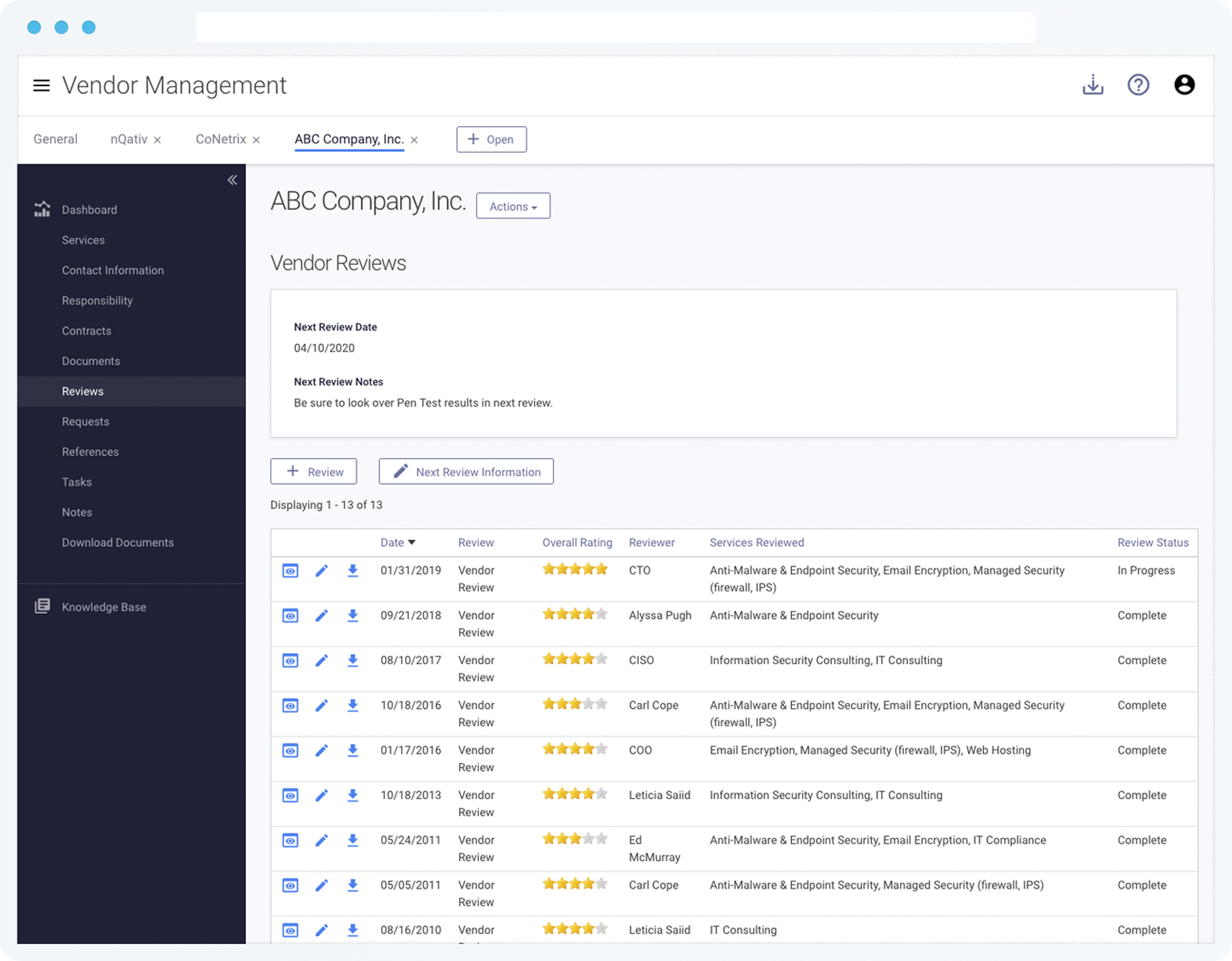Open the Actions dropdown
The width and height of the screenshot is (1232, 961).
click(x=513, y=206)
